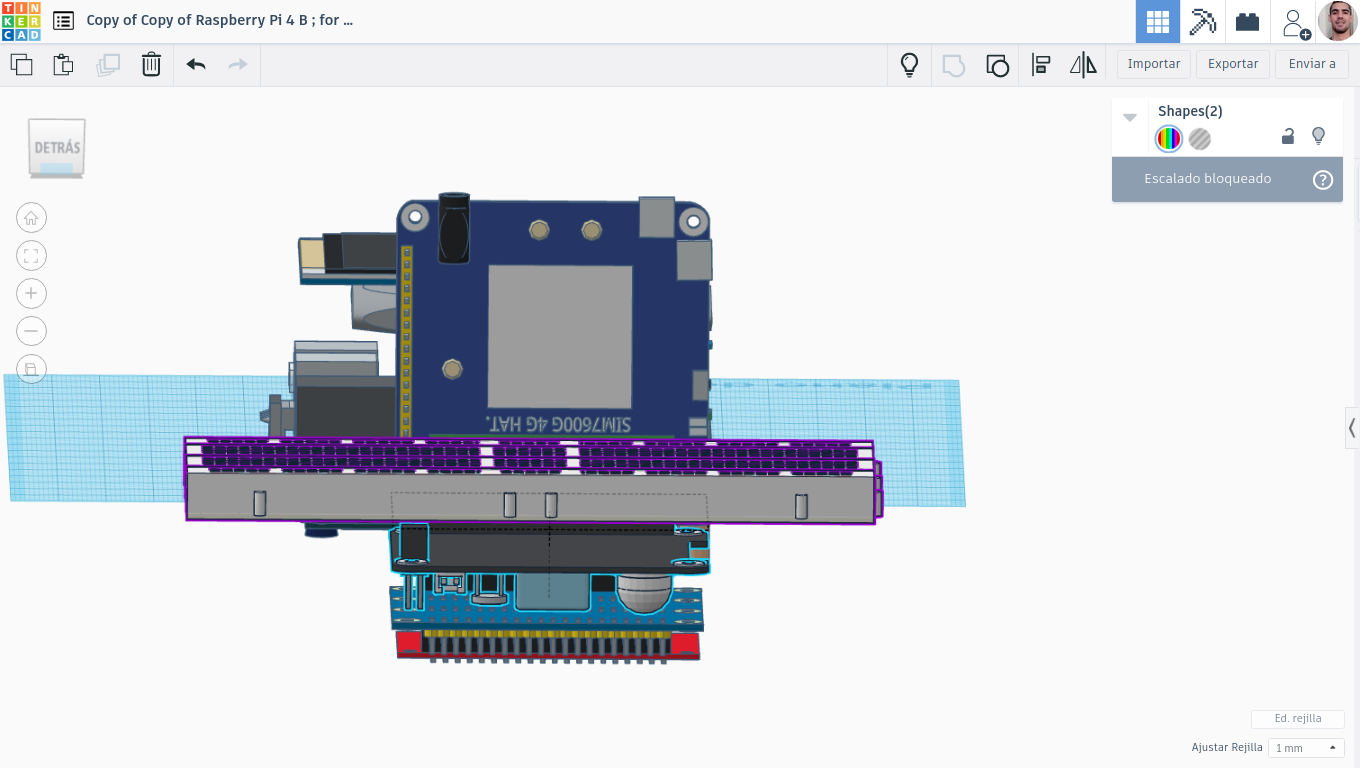1360x768 pixels.
Task: Click the Importar button
Action: pyautogui.click(x=1154, y=64)
